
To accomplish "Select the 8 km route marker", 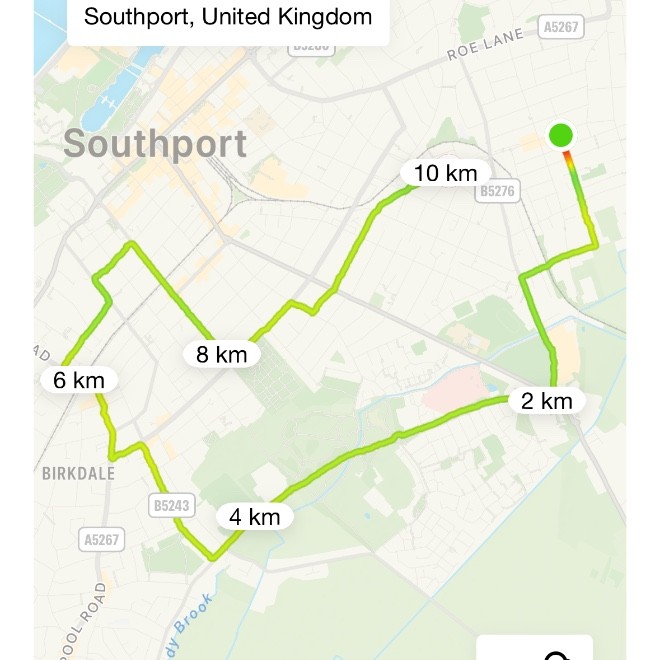I will [x=221, y=354].
